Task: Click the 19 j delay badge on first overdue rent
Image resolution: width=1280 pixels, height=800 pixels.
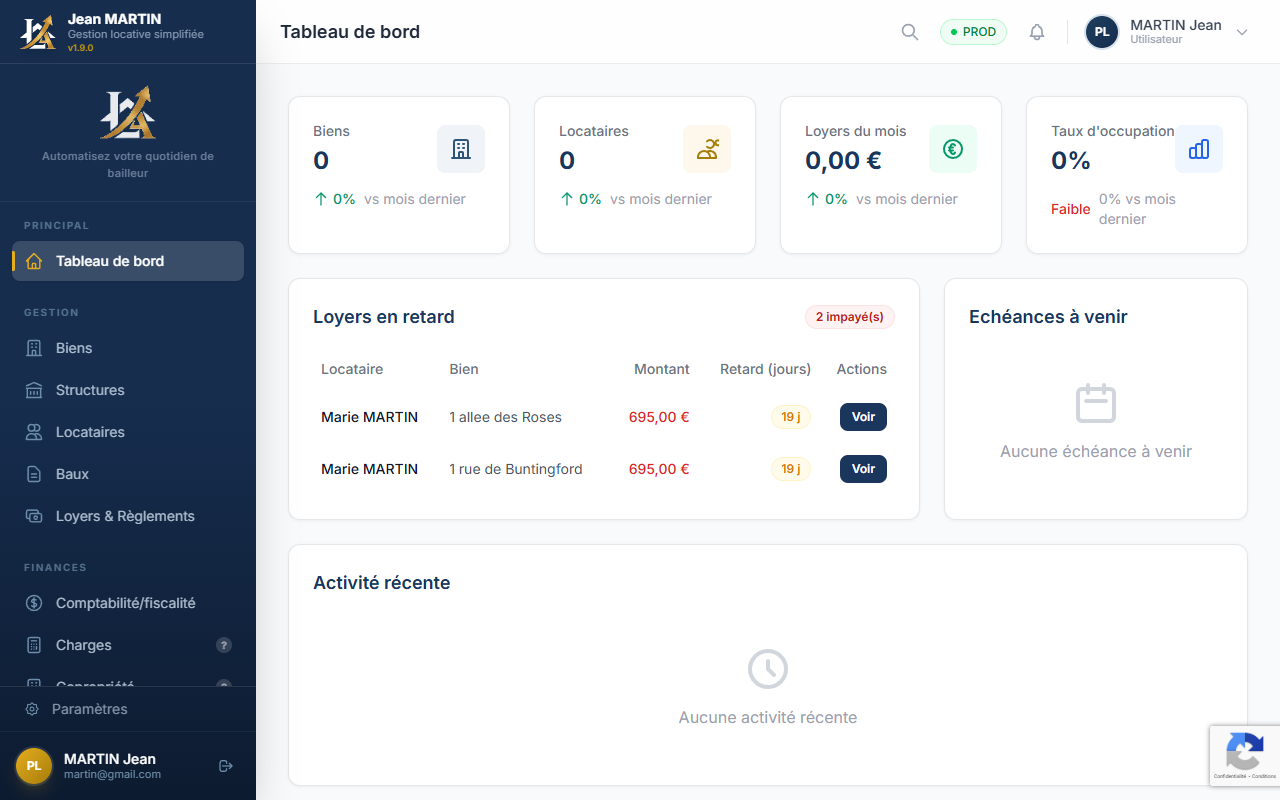Action: click(790, 417)
